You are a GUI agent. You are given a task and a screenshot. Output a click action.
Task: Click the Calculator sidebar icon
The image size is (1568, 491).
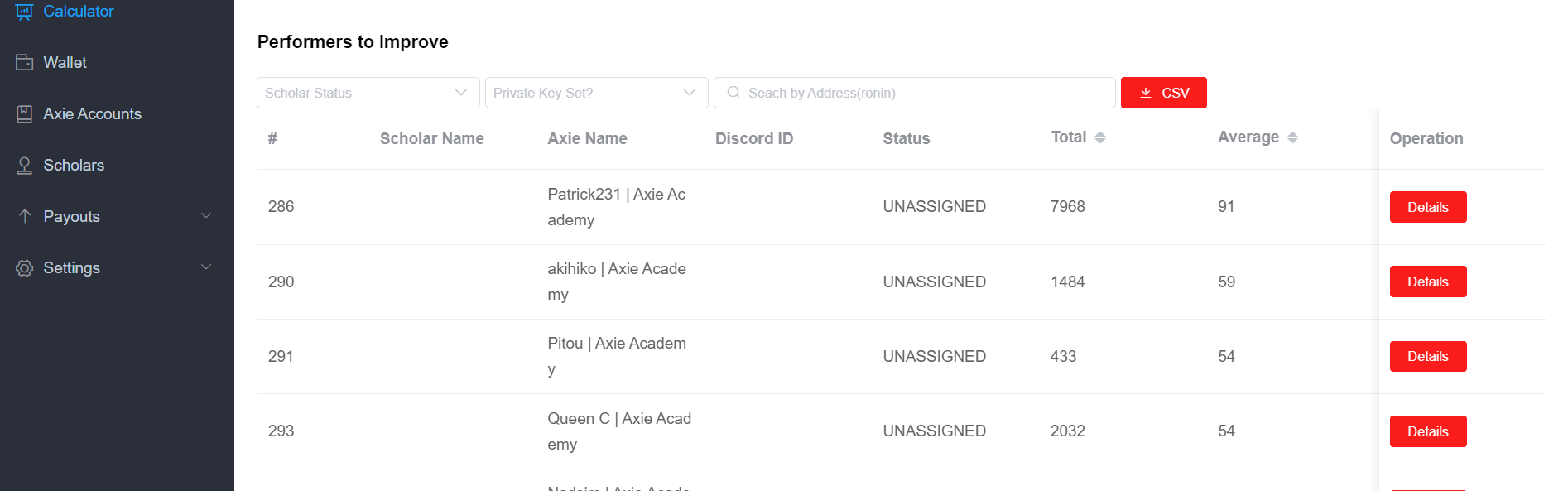pos(24,12)
